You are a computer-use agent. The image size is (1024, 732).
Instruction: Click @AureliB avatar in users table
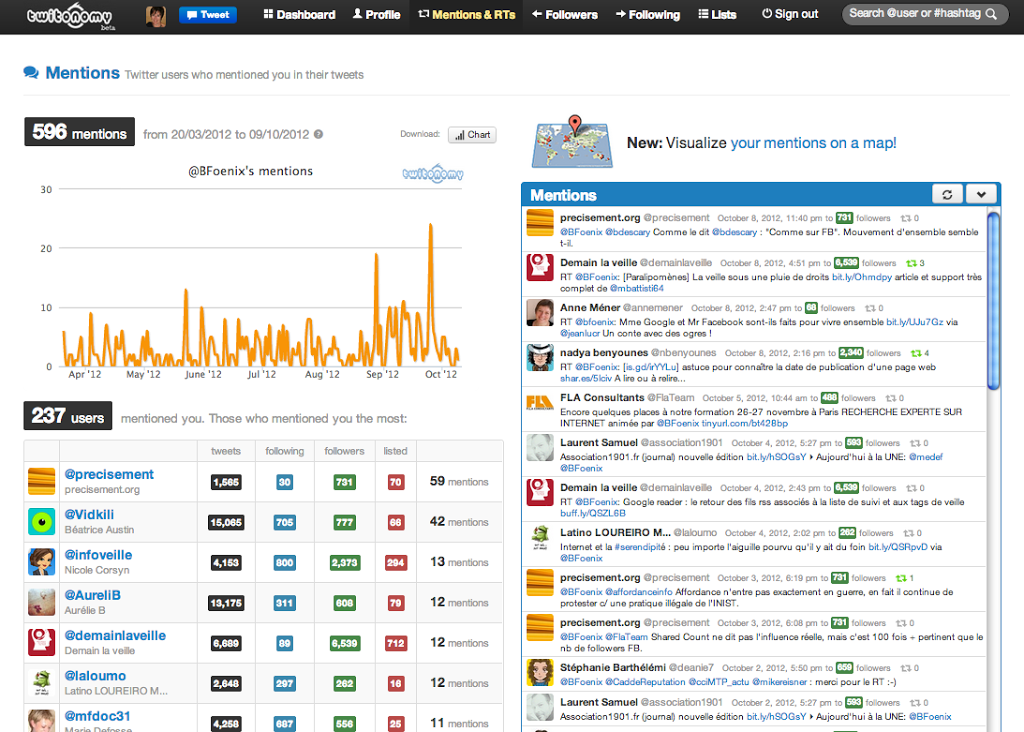(x=42, y=602)
